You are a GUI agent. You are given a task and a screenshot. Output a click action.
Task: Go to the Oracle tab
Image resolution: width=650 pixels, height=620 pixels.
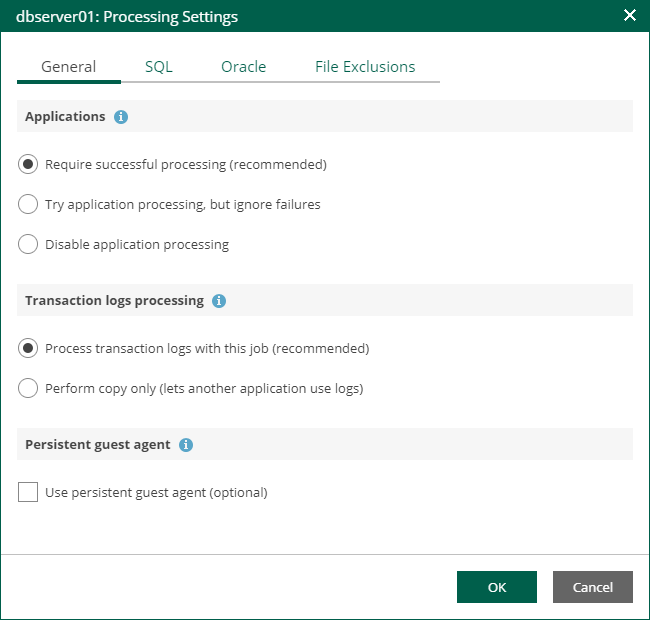click(243, 67)
